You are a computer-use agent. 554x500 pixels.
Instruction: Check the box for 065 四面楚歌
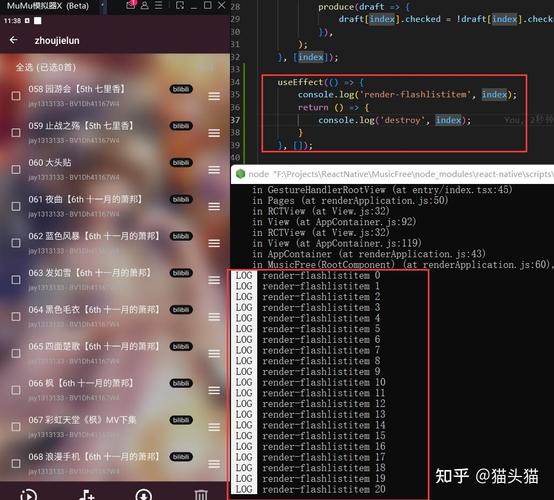pos(16,353)
